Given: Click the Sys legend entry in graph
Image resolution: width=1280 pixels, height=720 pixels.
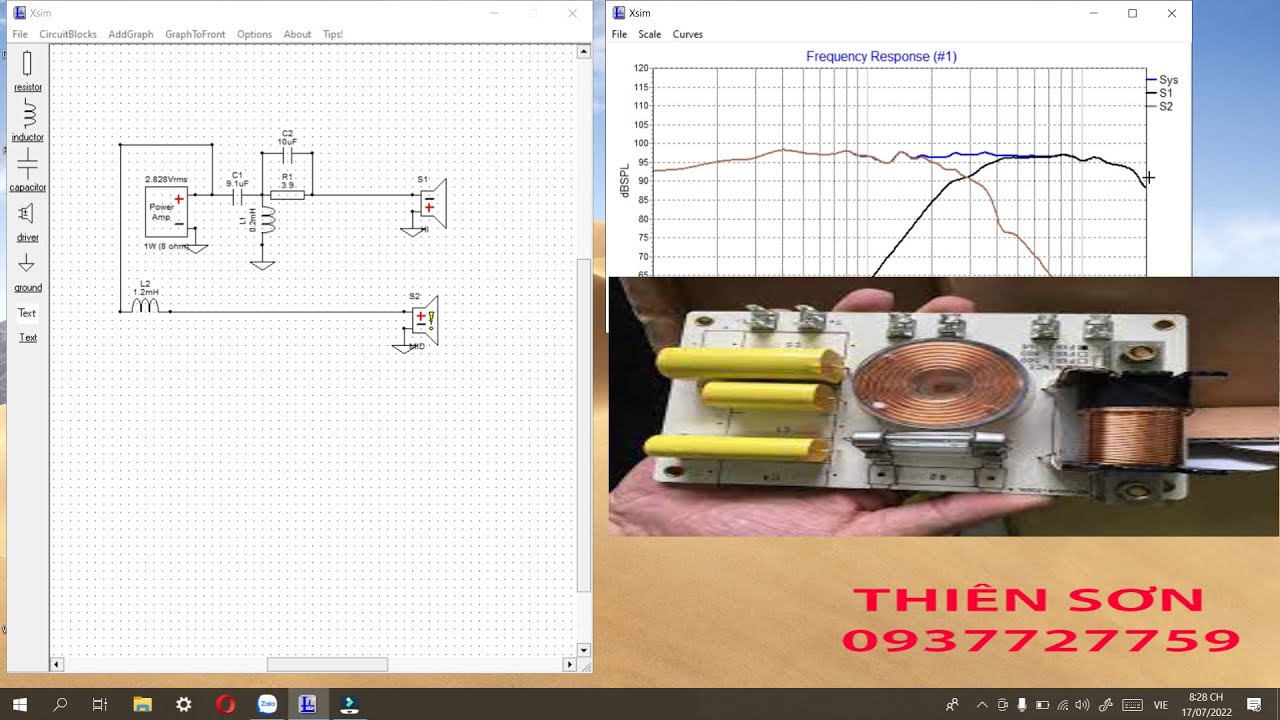Looking at the screenshot, I should (1162, 80).
